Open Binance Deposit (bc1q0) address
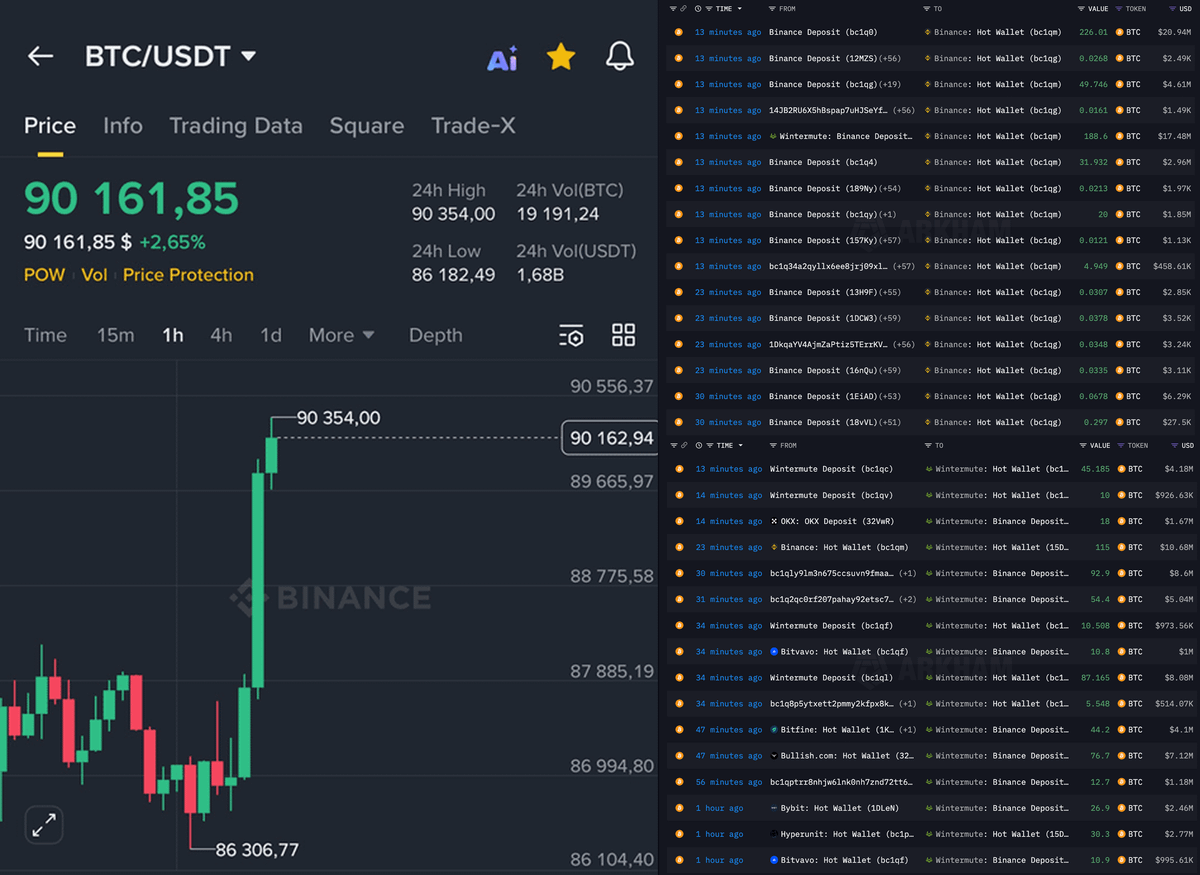The width and height of the screenshot is (1200, 875). point(823,32)
